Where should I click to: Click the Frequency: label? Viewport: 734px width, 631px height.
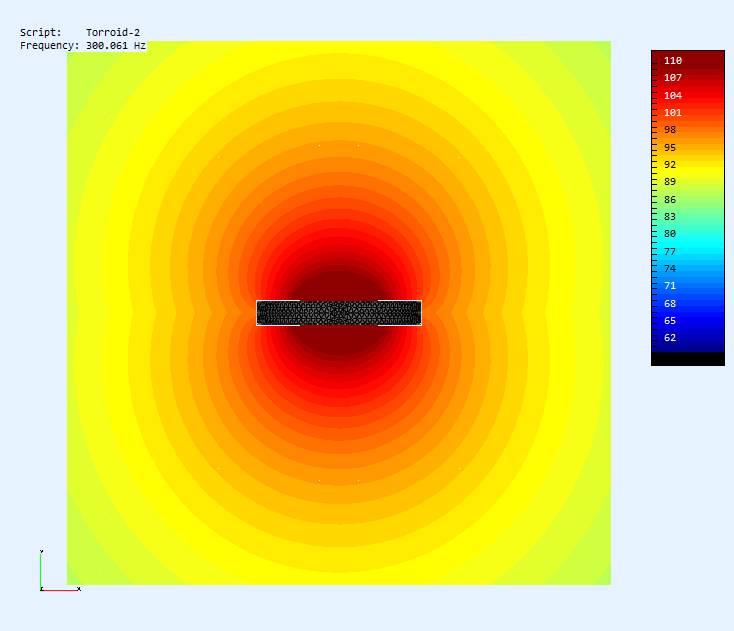(x=50, y=45)
